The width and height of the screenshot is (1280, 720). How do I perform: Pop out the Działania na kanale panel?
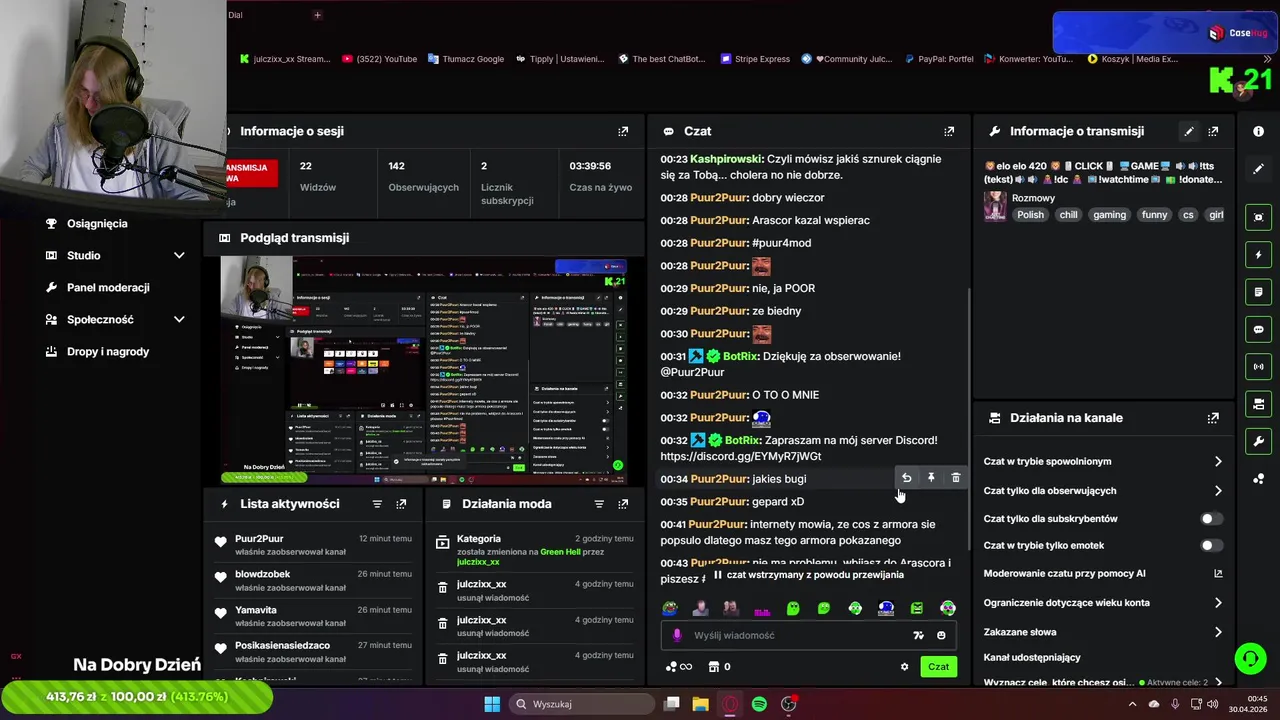click(1213, 418)
